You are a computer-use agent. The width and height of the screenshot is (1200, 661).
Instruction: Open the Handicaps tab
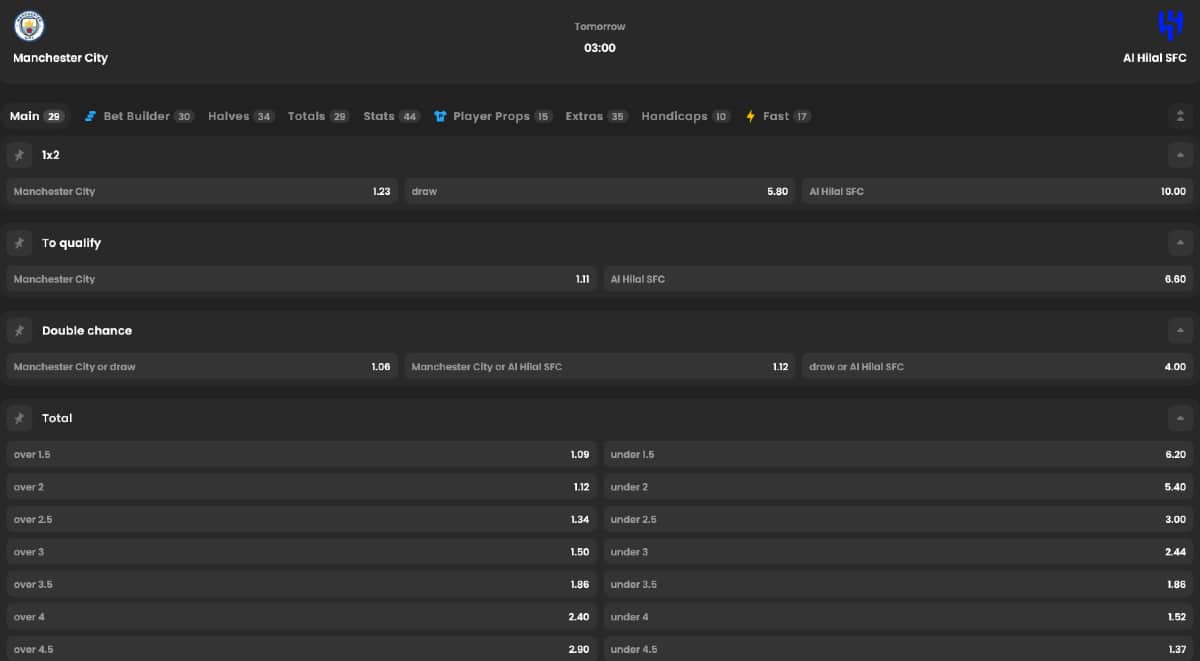tap(686, 116)
